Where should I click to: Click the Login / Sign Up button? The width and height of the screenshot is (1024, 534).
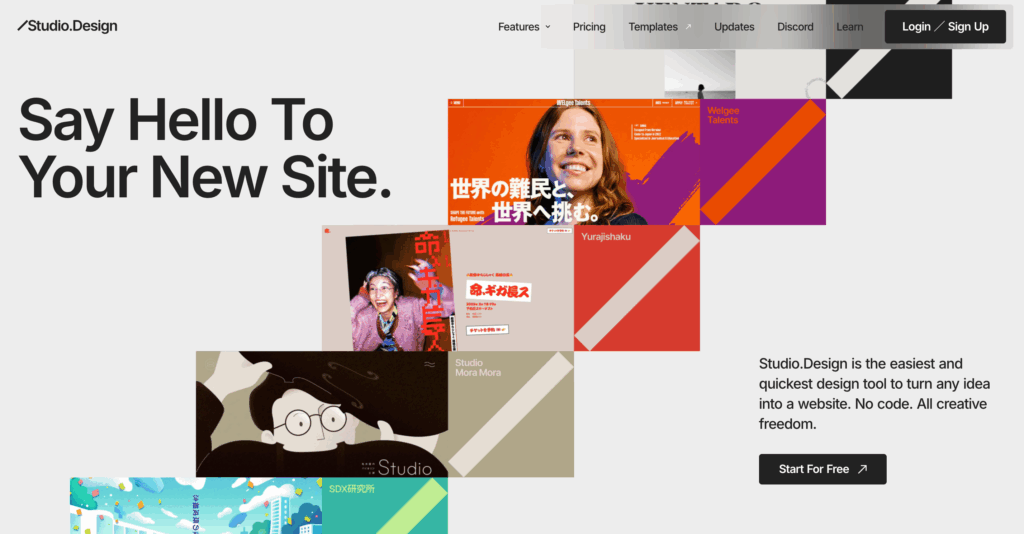click(945, 27)
